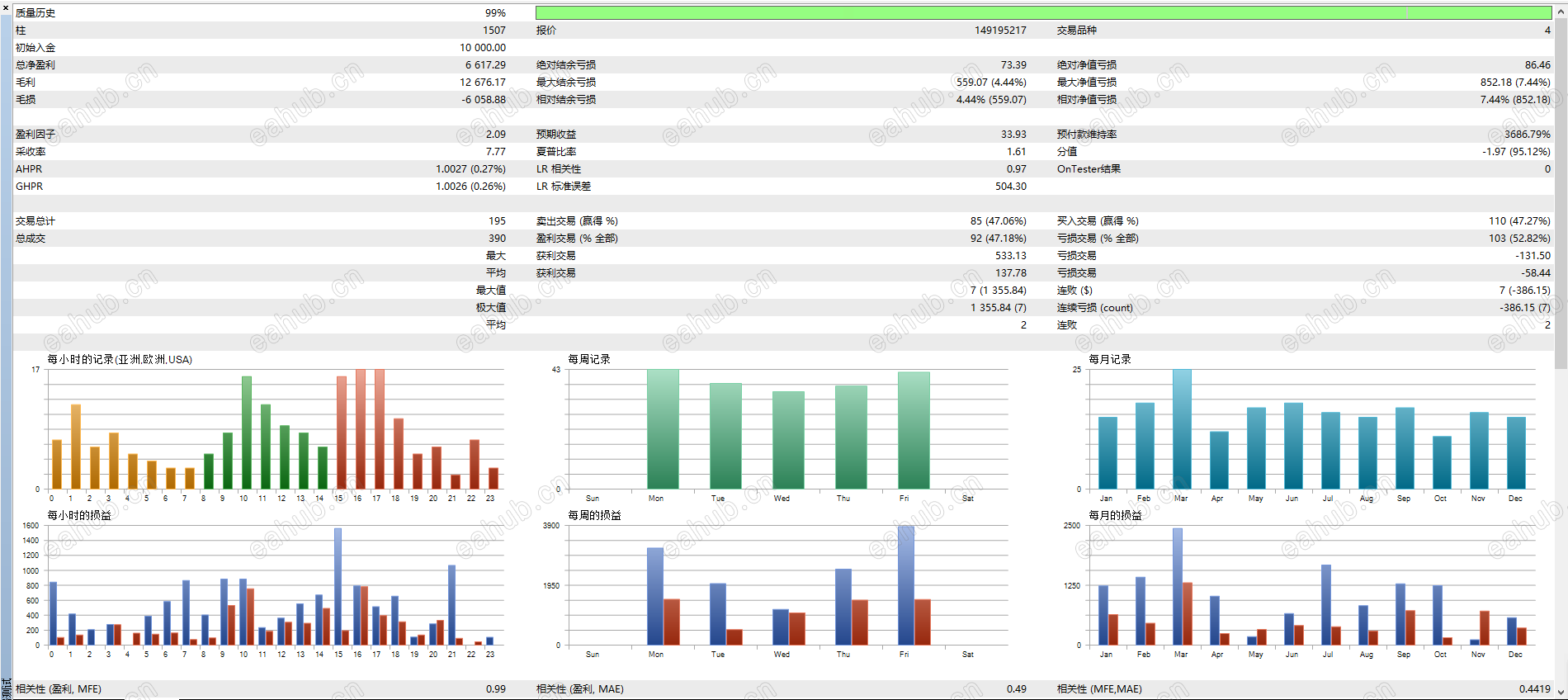The image size is (1568, 700).
Task: Select the 连续亏损 (count) label
Action: click(x=1095, y=308)
